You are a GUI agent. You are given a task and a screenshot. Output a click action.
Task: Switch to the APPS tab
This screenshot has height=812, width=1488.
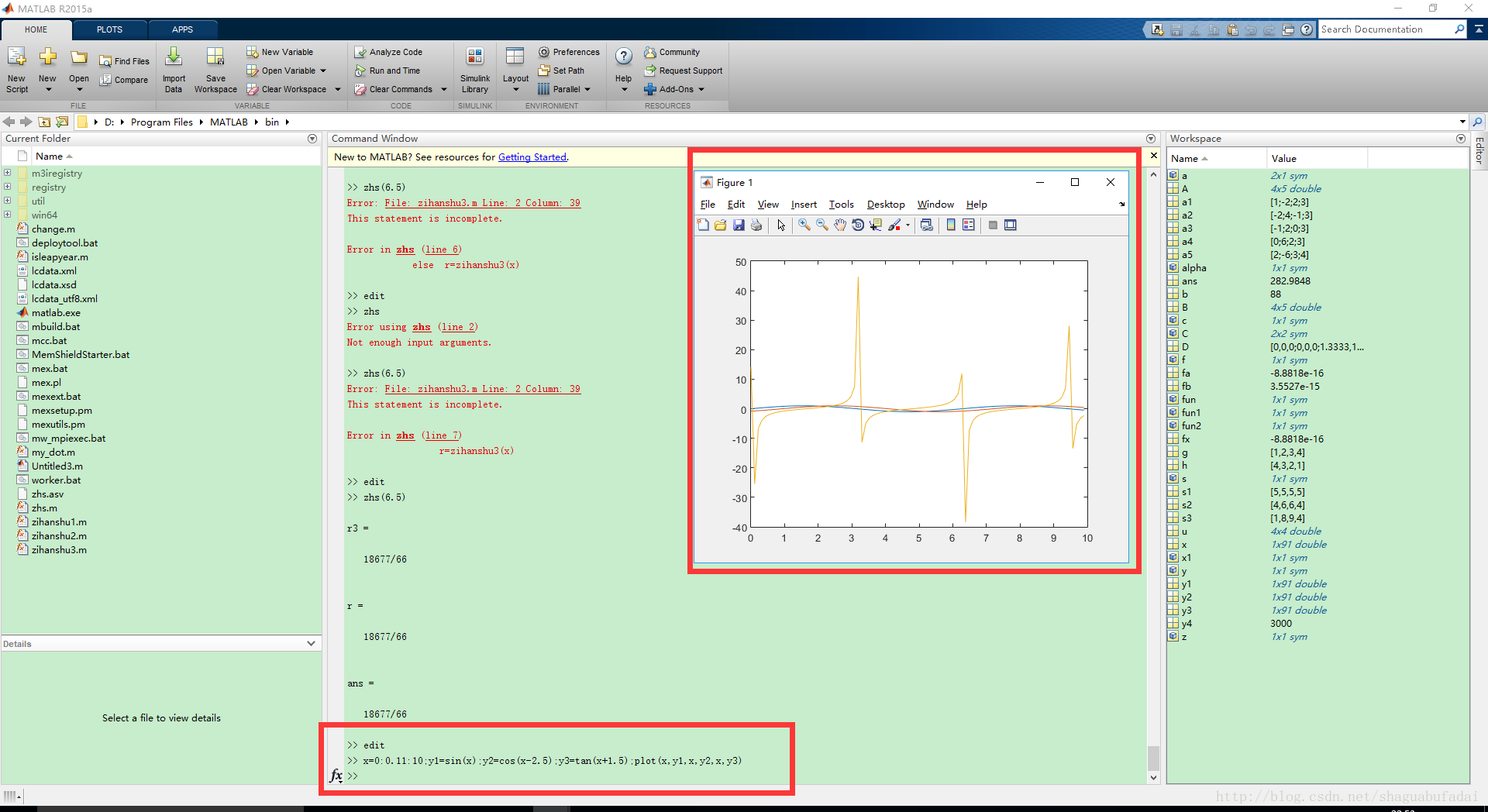click(182, 29)
